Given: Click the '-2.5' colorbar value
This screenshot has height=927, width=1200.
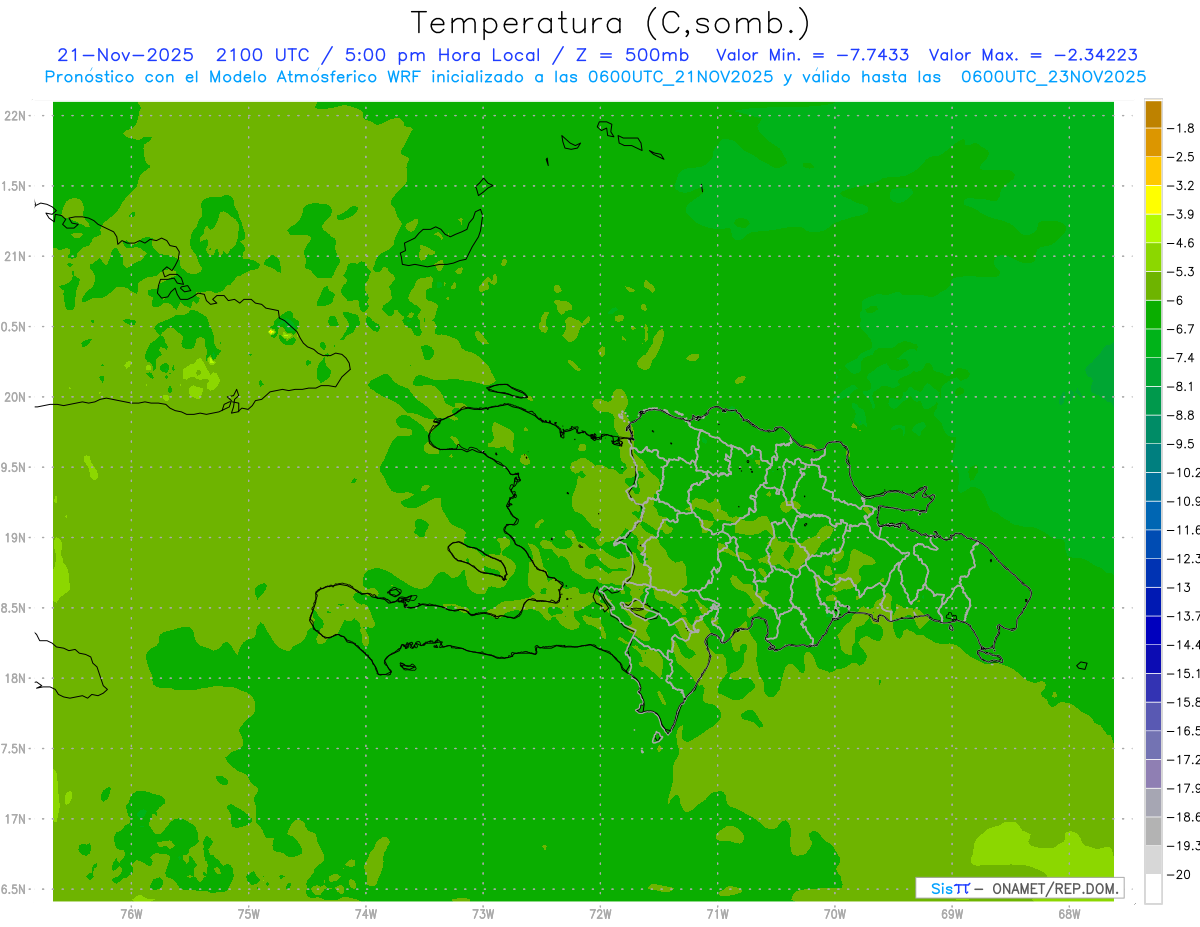Looking at the screenshot, I should point(1182,157).
